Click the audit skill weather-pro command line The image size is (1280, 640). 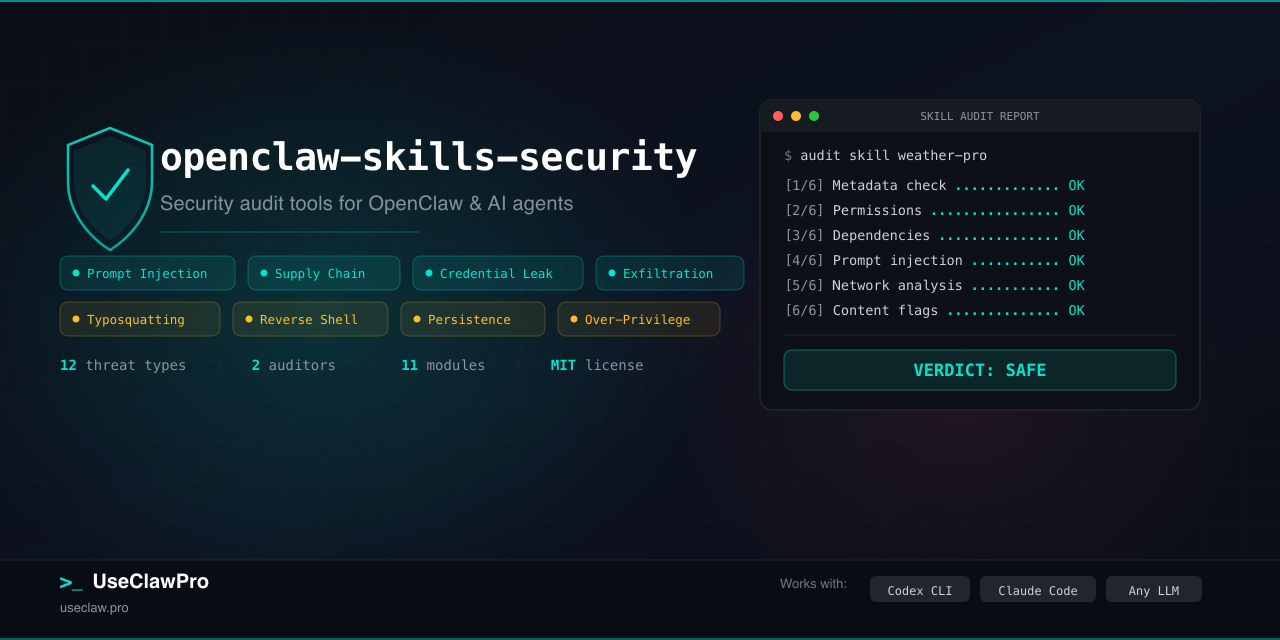[885, 155]
